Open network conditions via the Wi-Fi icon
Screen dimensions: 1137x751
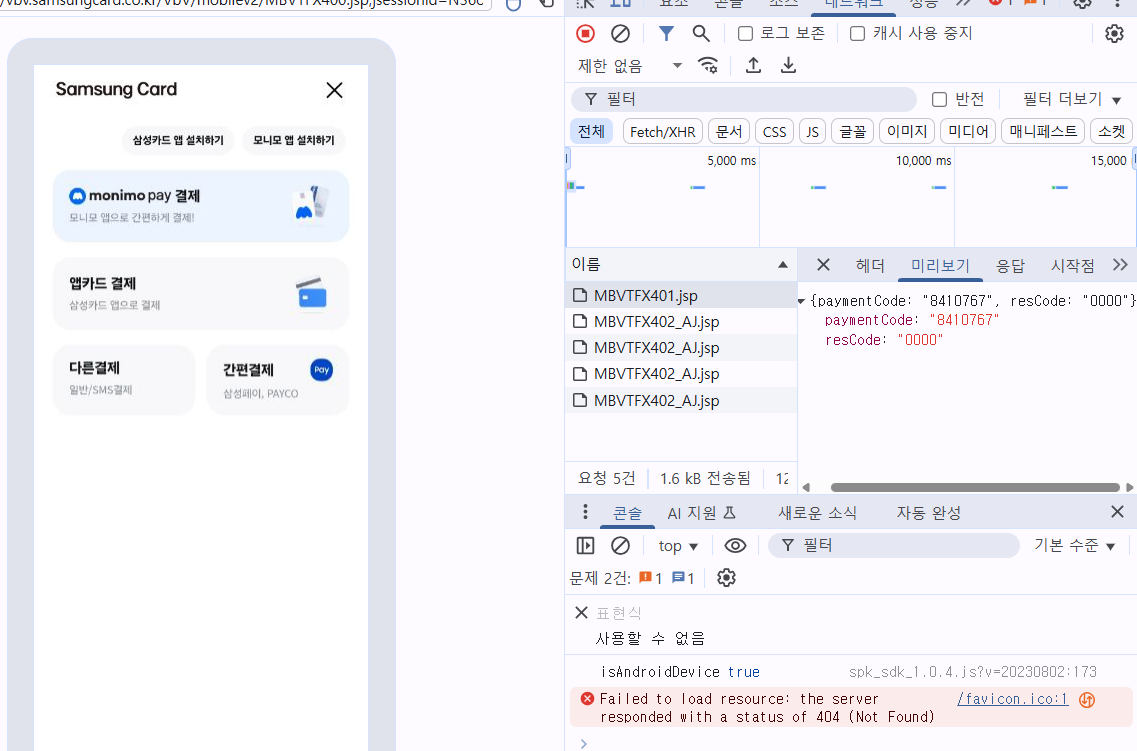708,65
